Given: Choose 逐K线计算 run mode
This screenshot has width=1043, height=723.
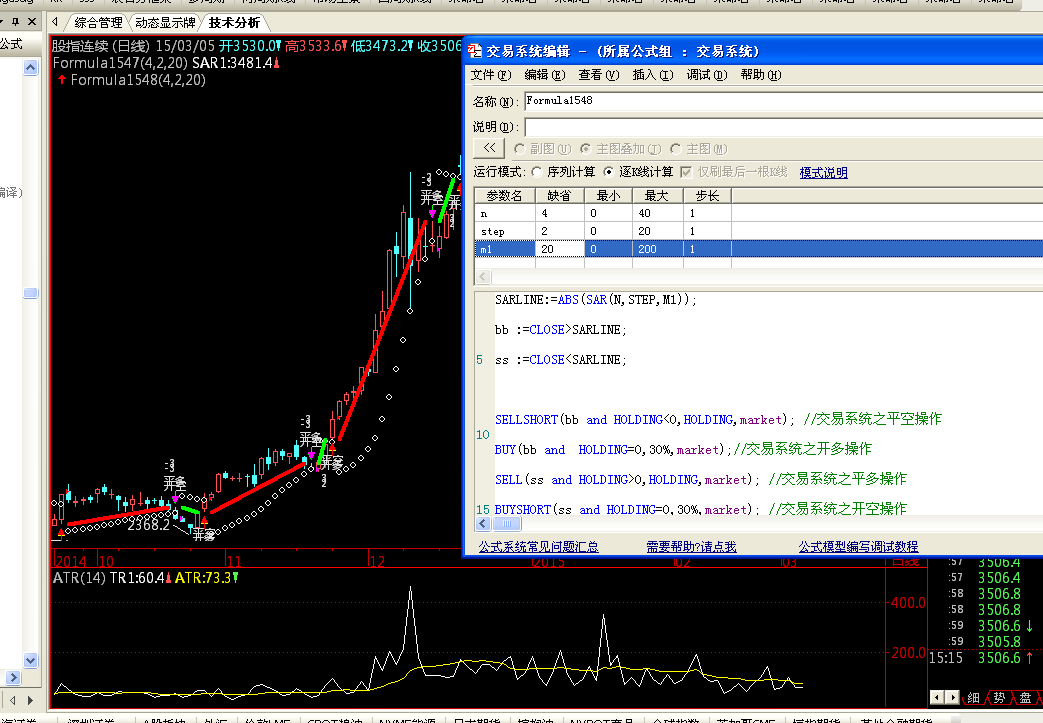Looking at the screenshot, I should click(609, 172).
